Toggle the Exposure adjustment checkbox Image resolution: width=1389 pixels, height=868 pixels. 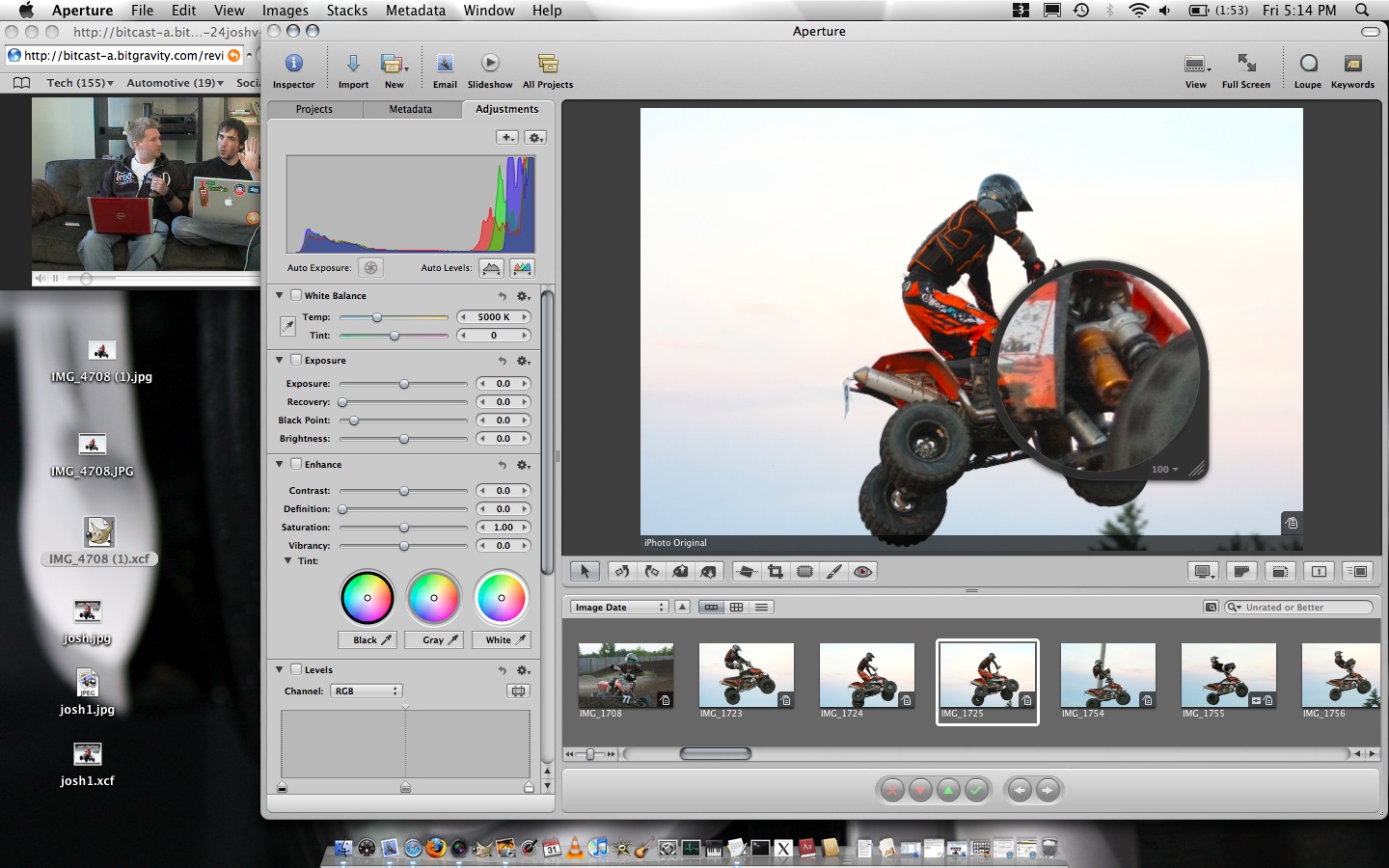pos(297,360)
